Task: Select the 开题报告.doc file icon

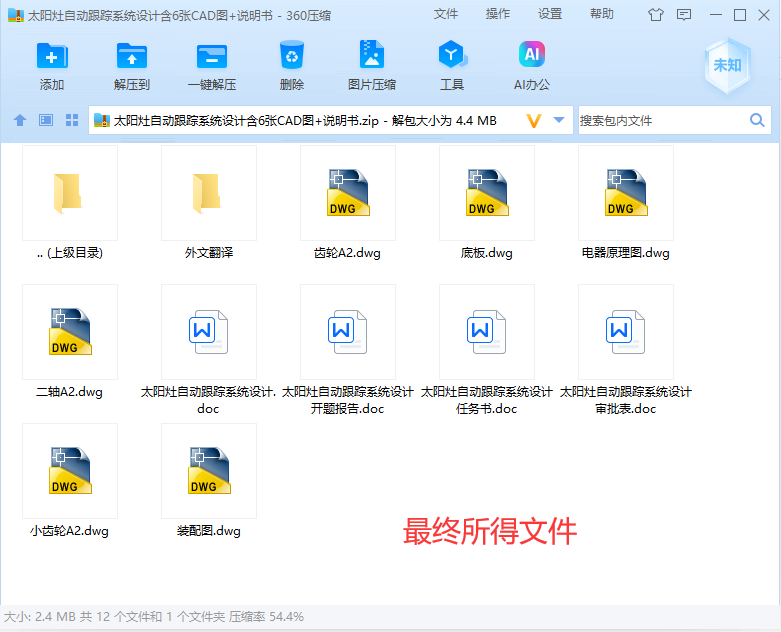Action: point(348,332)
